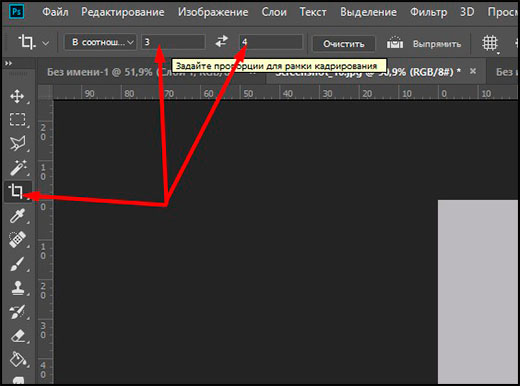
Task: Switch to the Без имени-1 document tab
Action: click(100, 72)
